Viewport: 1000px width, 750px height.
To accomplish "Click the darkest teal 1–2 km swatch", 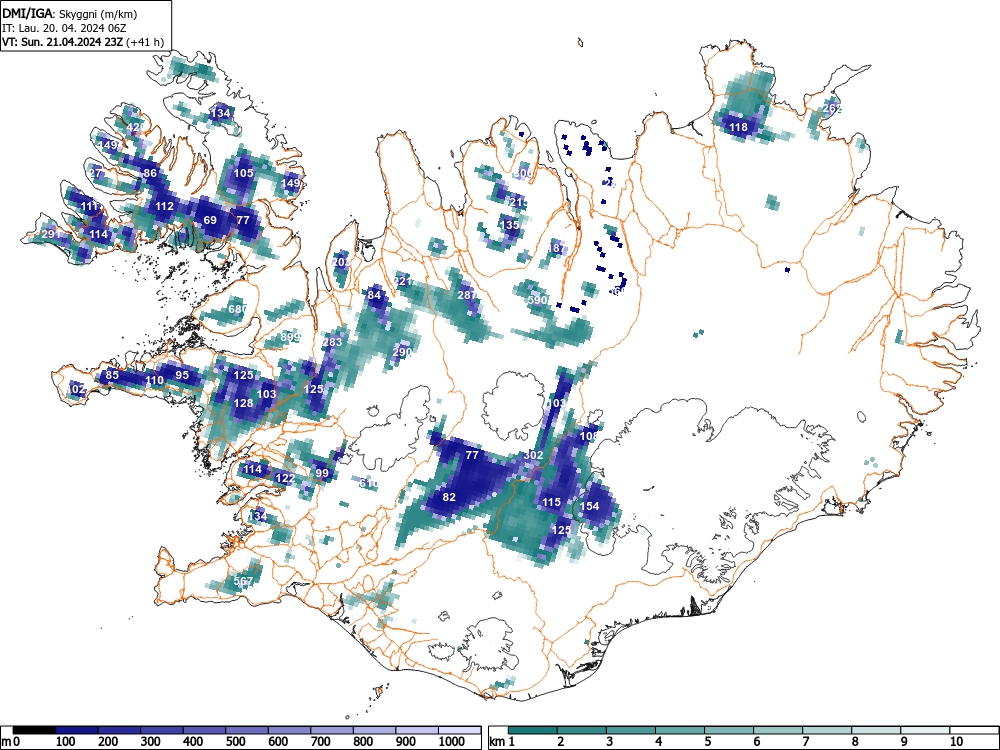I will 533,730.
